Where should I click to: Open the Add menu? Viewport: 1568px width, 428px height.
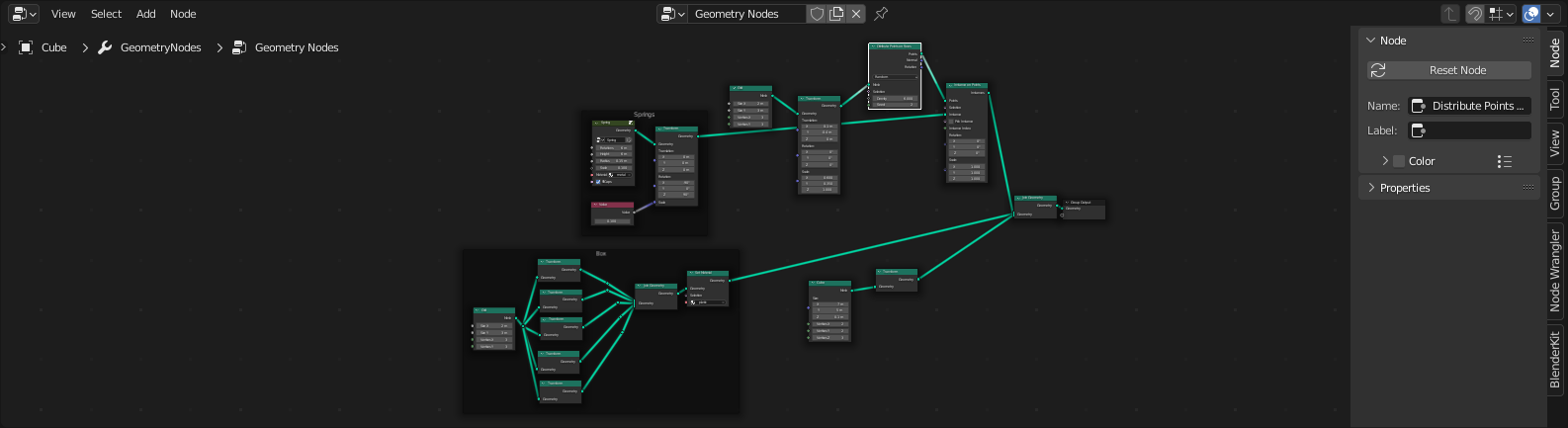pyautogui.click(x=146, y=14)
